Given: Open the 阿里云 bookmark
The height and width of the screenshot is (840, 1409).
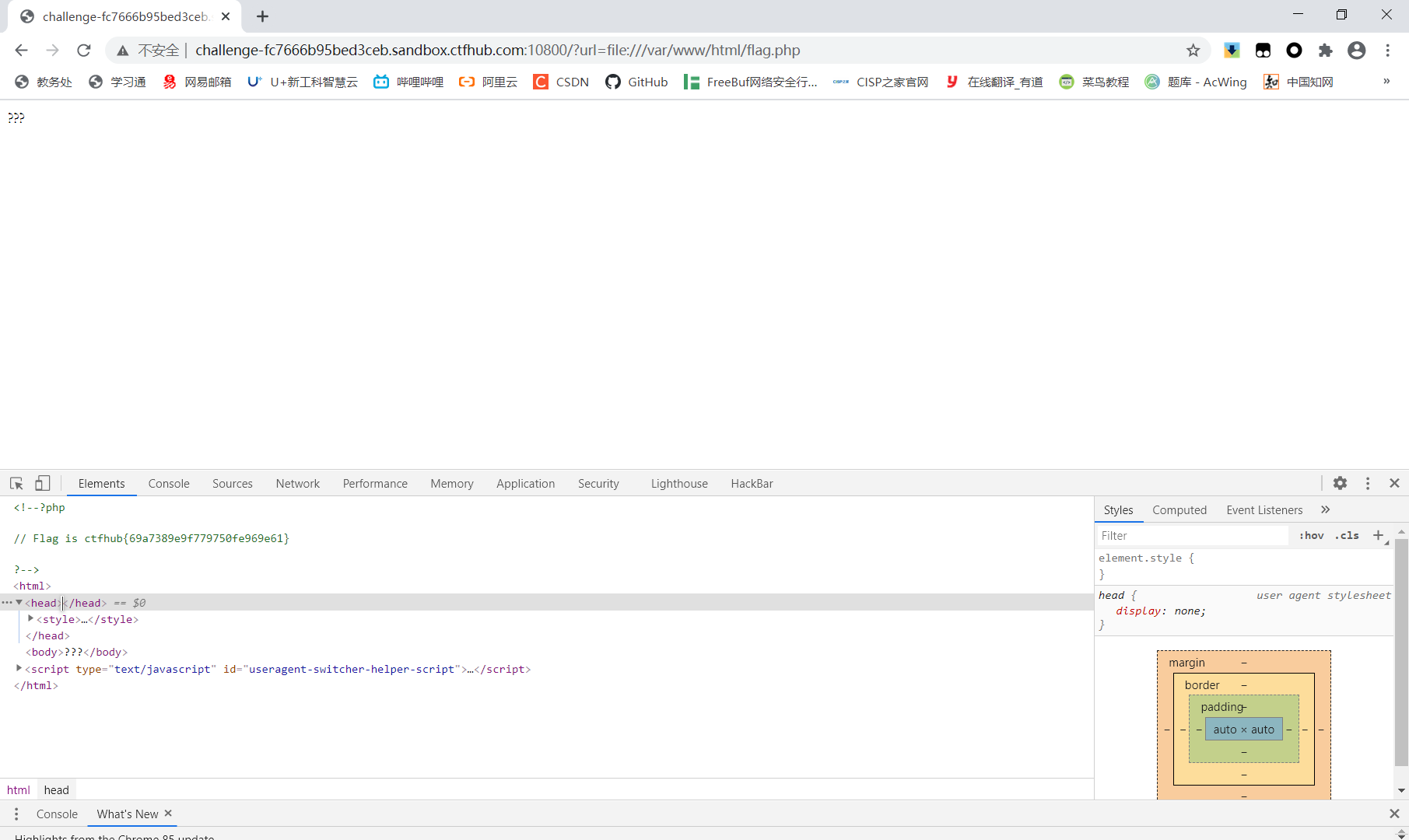Looking at the screenshot, I should click(489, 82).
